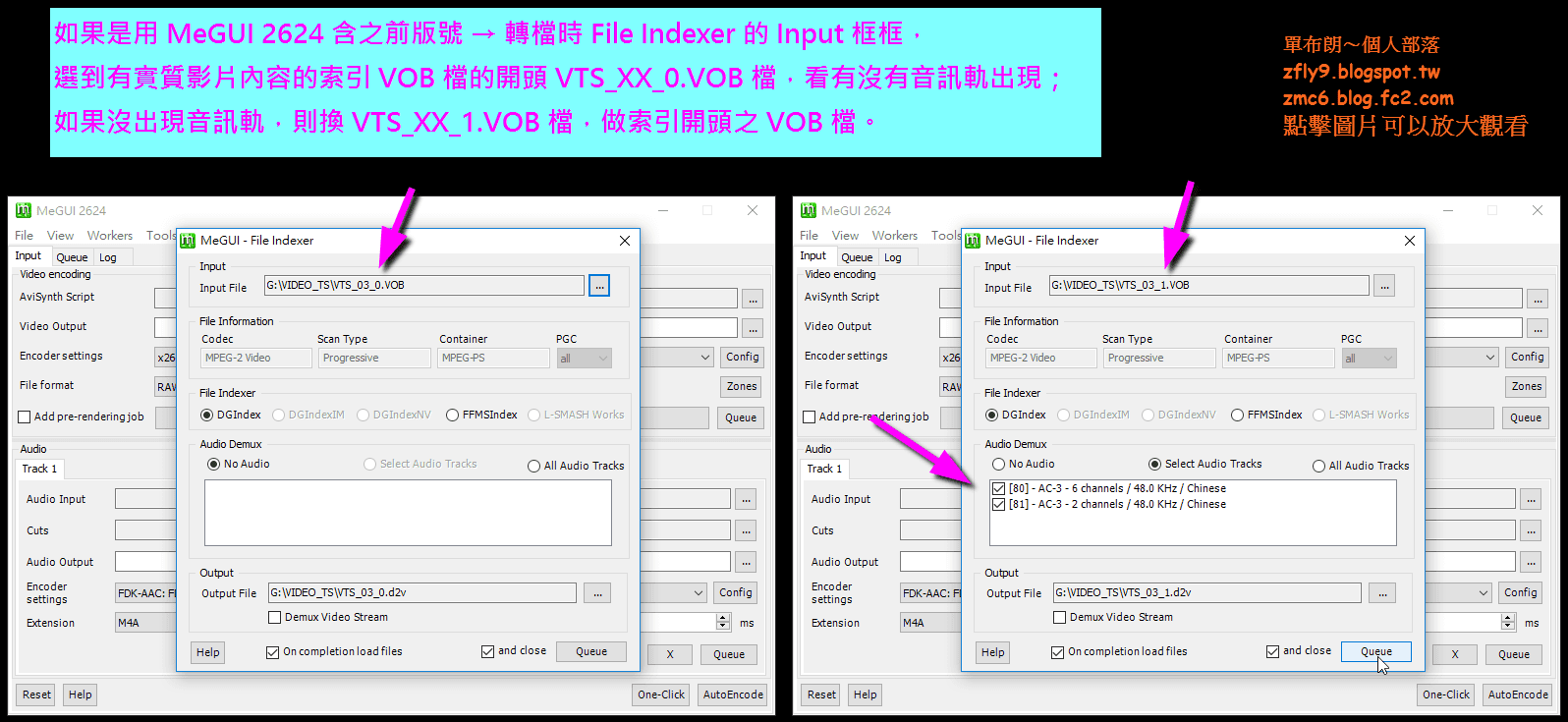This screenshot has height=722, width=1568.
Task: Click the X button beside Queue in the right MeGUI window
Action: pos(1455,655)
